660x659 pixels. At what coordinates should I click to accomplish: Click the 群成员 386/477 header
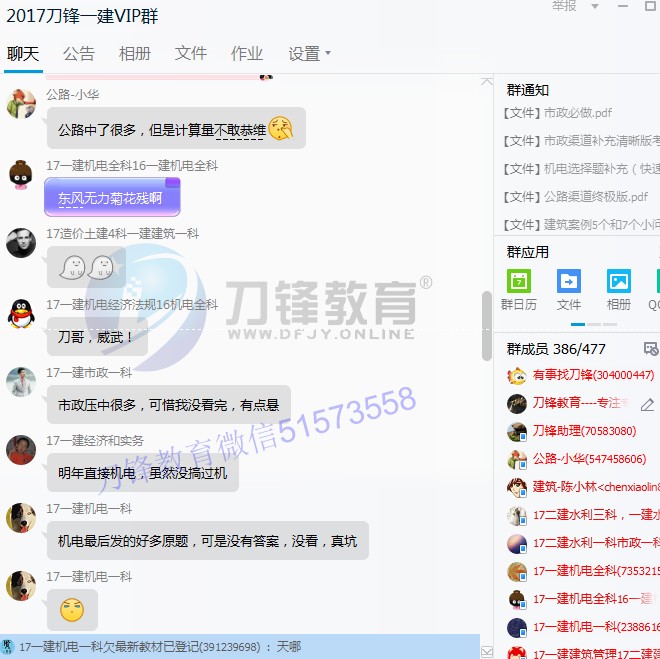[x=556, y=349]
